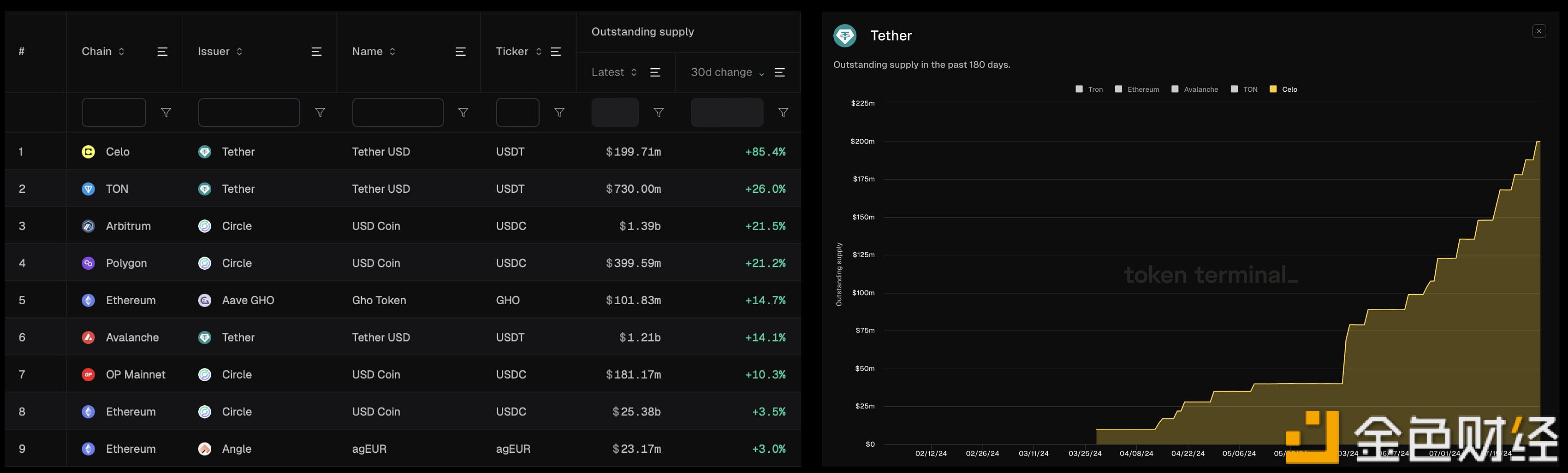Click the $200m label on chart axis

pos(862,141)
